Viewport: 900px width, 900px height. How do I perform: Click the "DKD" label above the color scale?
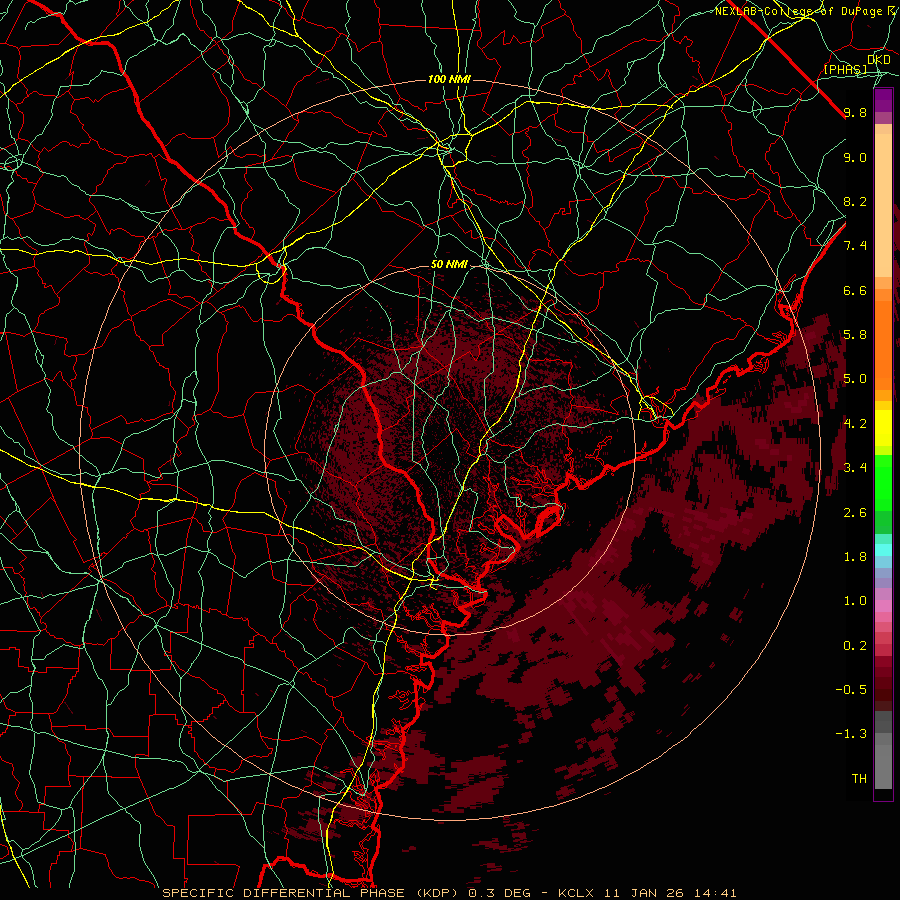coord(879,60)
